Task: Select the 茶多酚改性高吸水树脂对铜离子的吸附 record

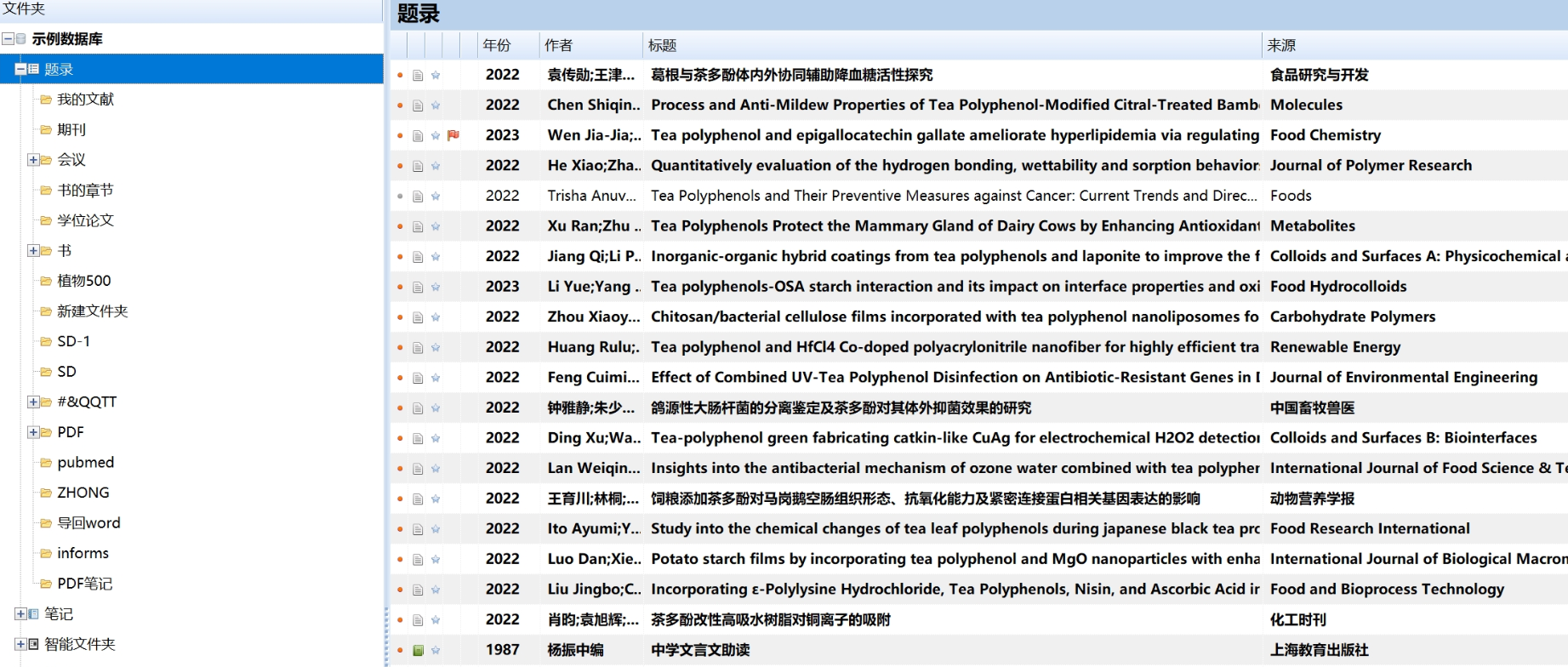Action: (770, 620)
